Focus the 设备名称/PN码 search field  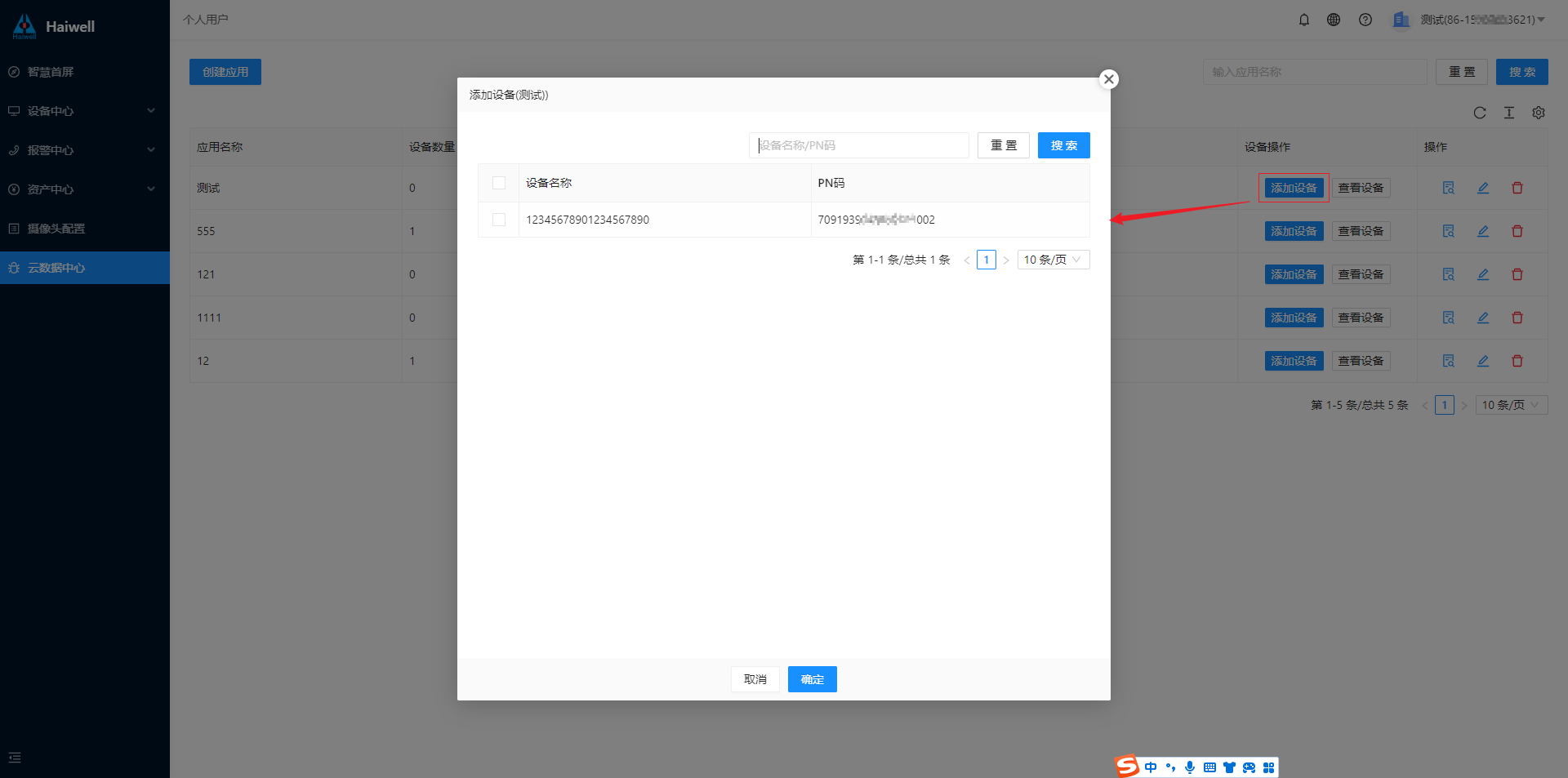point(859,145)
